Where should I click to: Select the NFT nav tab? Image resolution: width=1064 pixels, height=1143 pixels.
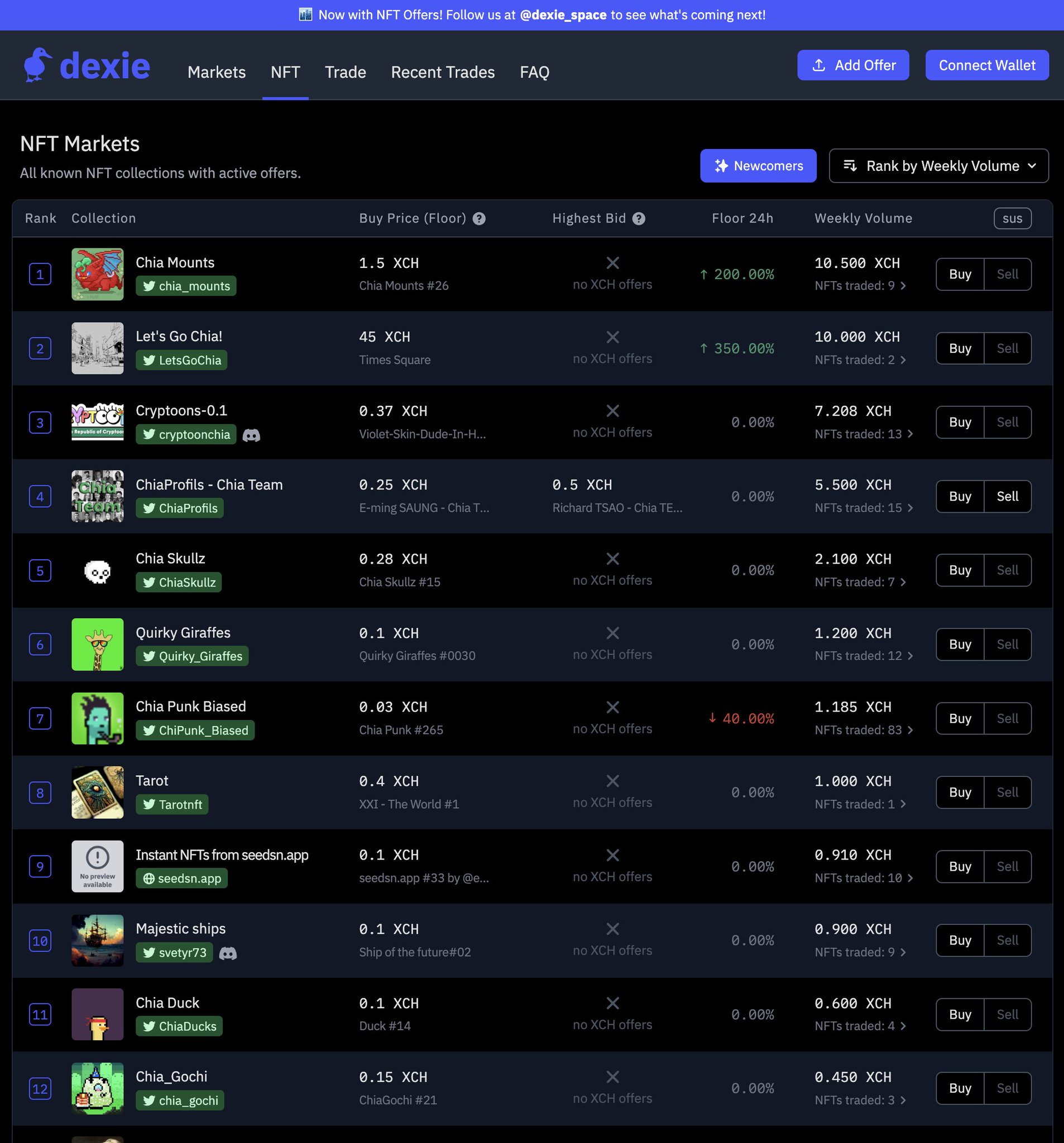285,72
